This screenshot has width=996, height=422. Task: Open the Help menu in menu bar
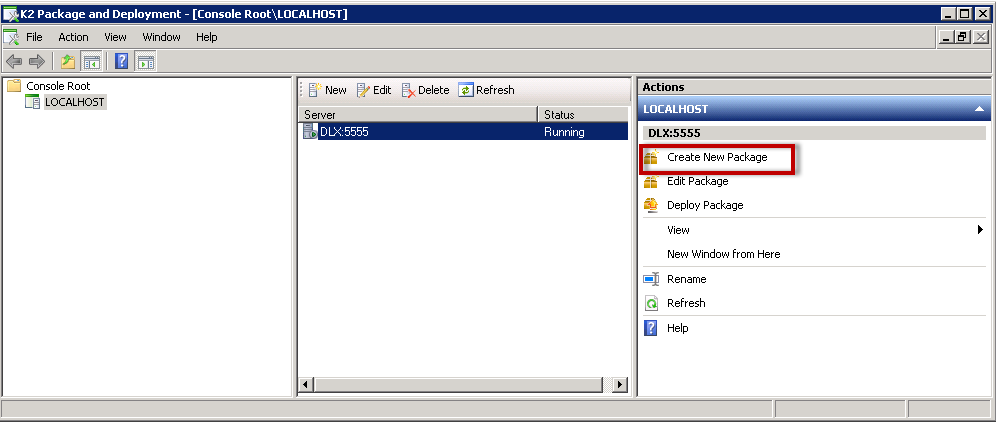pos(206,37)
